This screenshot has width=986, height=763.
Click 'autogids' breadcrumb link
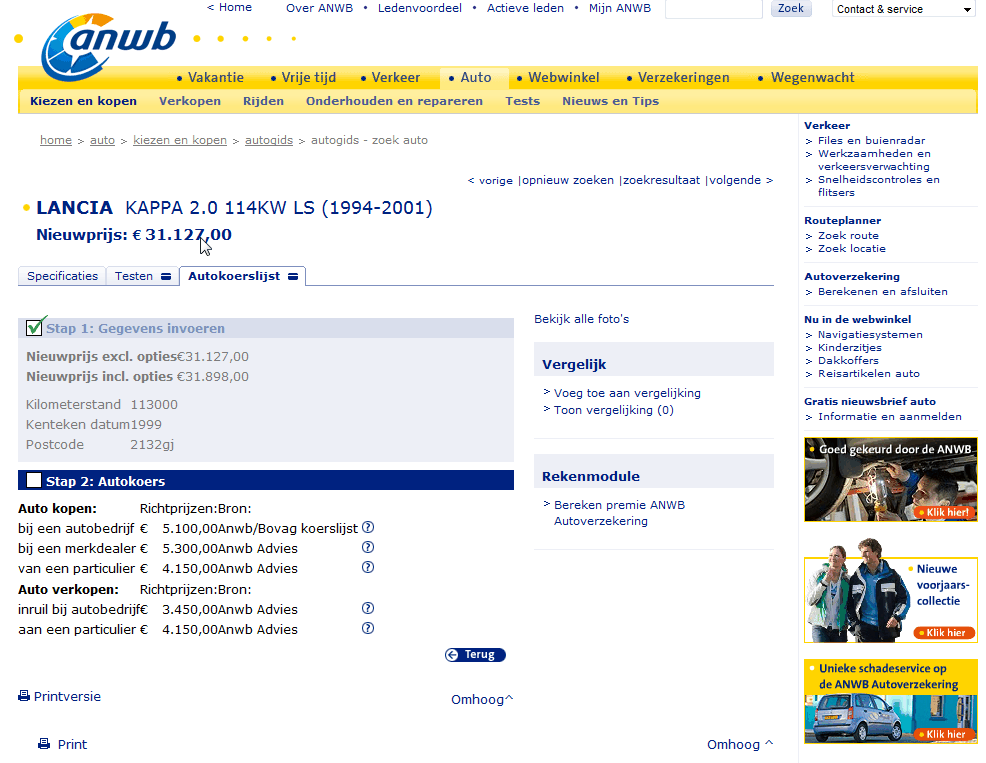pyautogui.click(x=269, y=140)
